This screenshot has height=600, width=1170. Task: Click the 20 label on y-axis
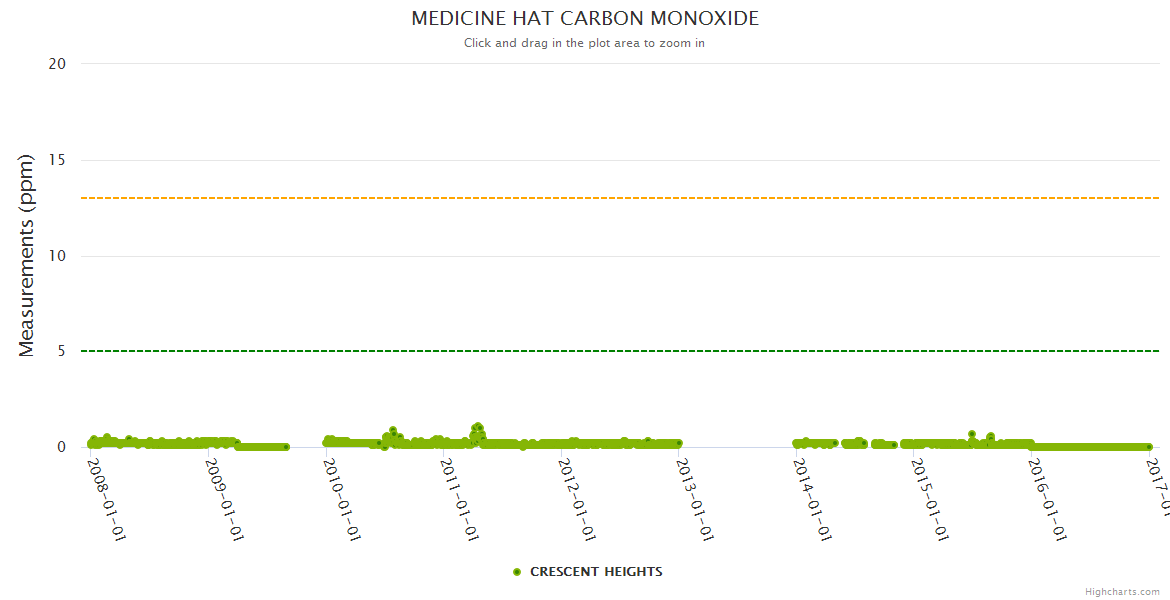point(57,64)
